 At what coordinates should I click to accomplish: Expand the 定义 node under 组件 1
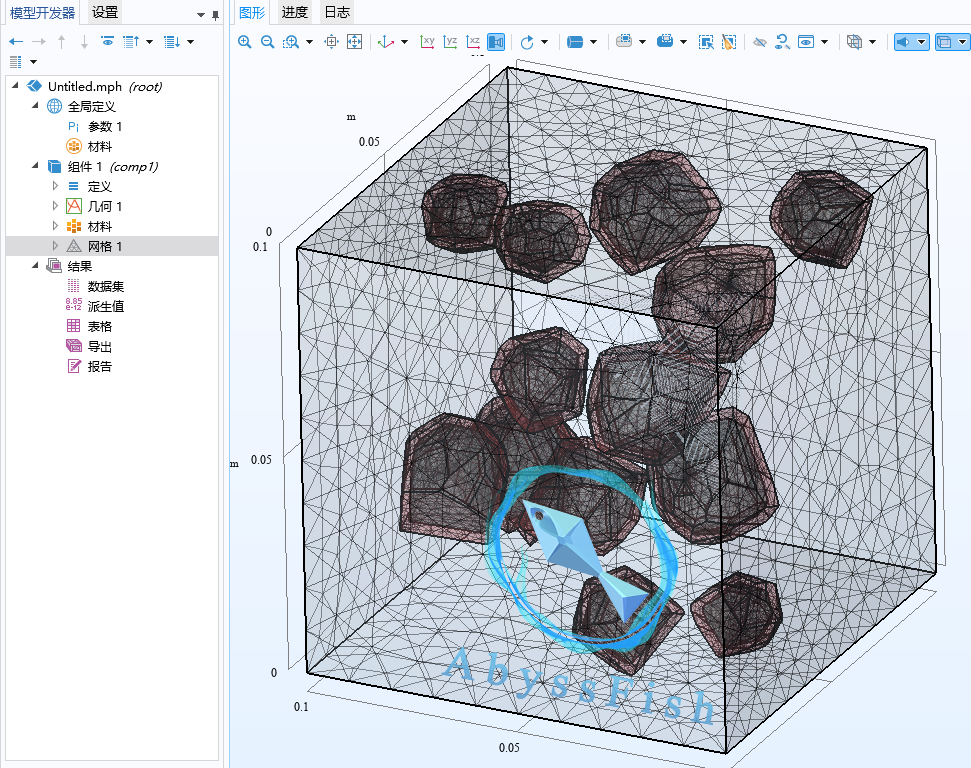pos(55,187)
